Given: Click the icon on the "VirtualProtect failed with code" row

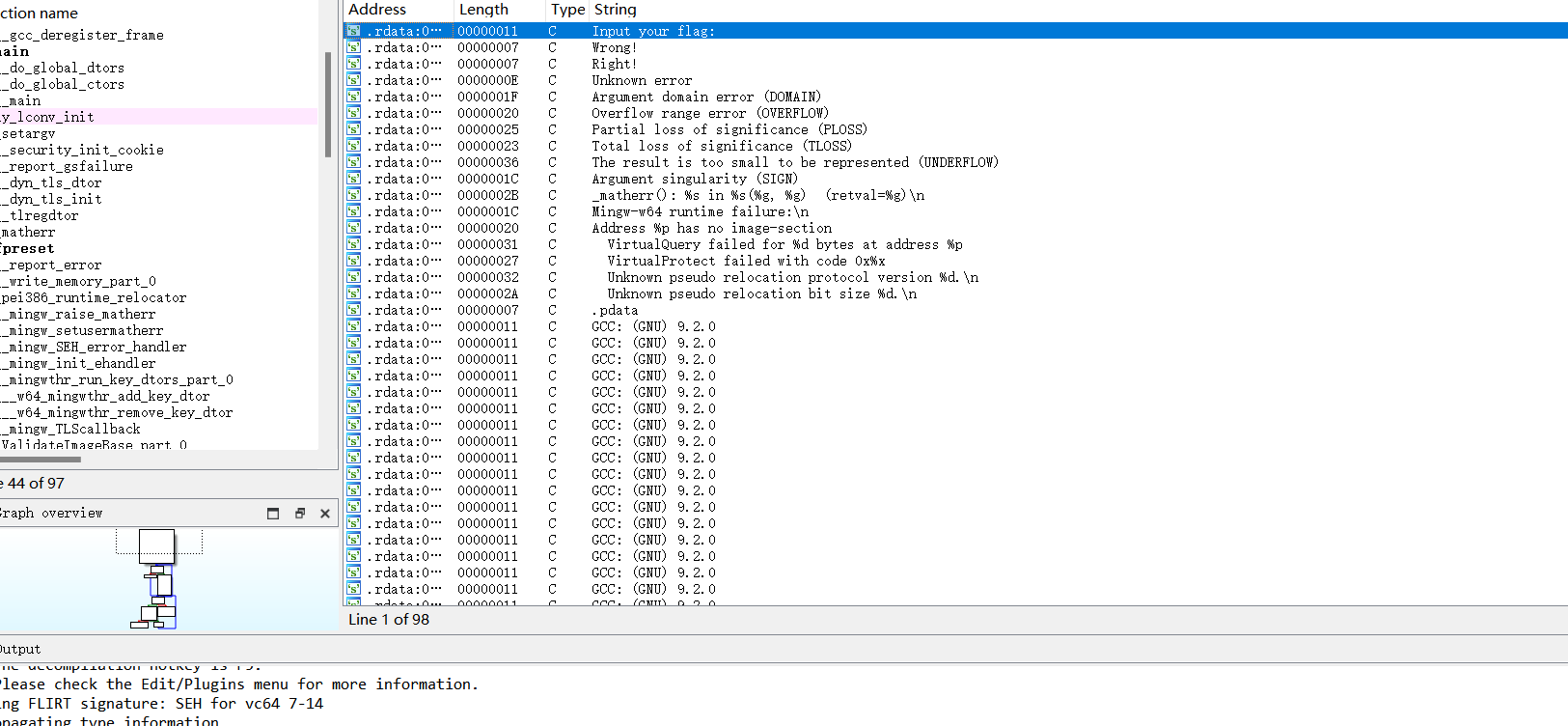Looking at the screenshot, I should tap(354, 261).
